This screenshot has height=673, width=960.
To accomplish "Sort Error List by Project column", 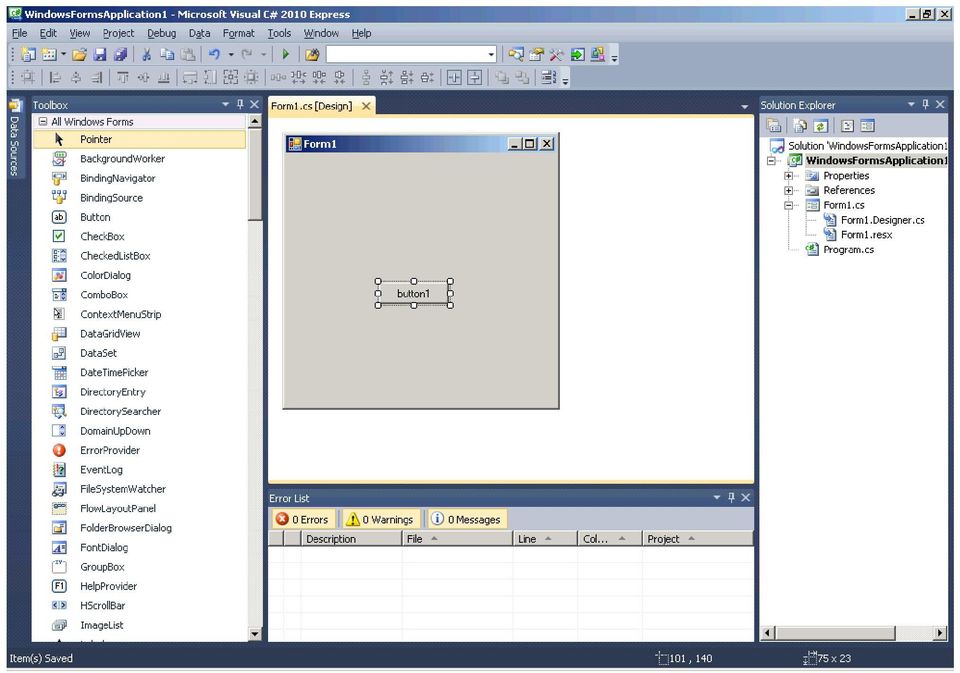I will click(x=698, y=539).
